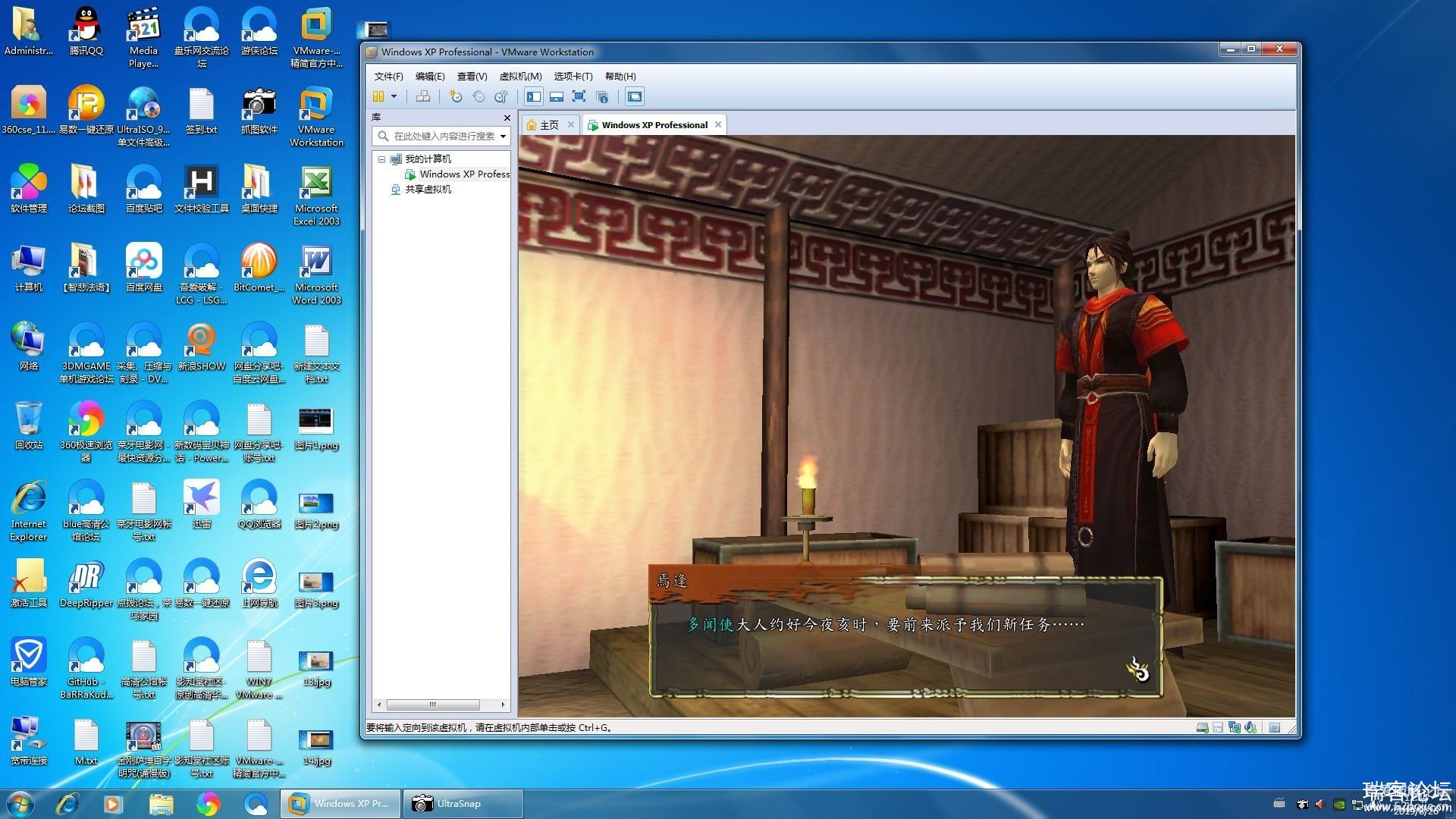Viewport: 1456px width, 819px height.
Task: Open the 帮助(H) menu
Action: (x=620, y=76)
